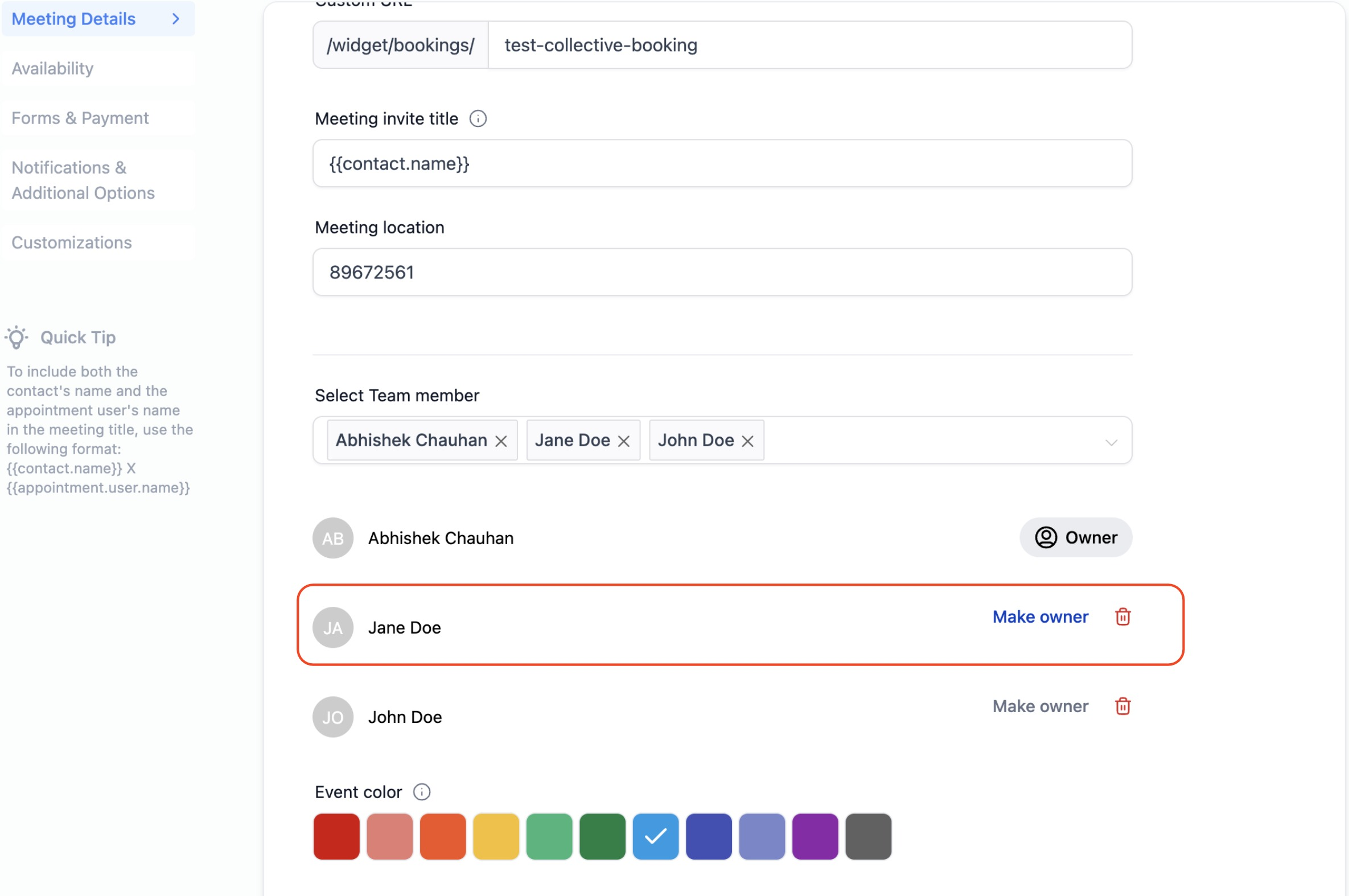Image resolution: width=1349 pixels, height=896 pixels.
Task: Select the red event color swatch
Action: [336, 837]
